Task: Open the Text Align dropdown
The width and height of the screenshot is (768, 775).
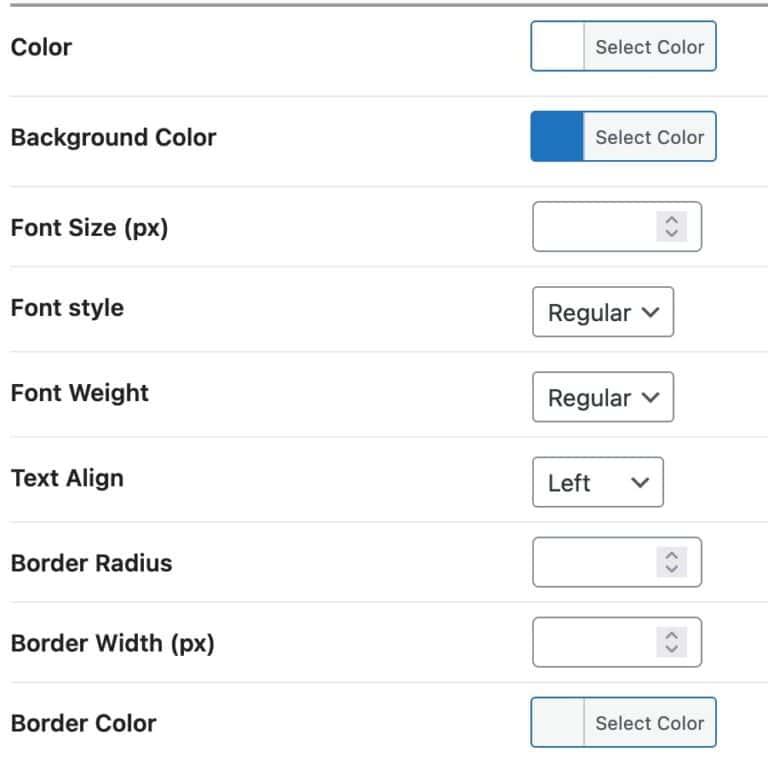Action: (x=597, y=483)
